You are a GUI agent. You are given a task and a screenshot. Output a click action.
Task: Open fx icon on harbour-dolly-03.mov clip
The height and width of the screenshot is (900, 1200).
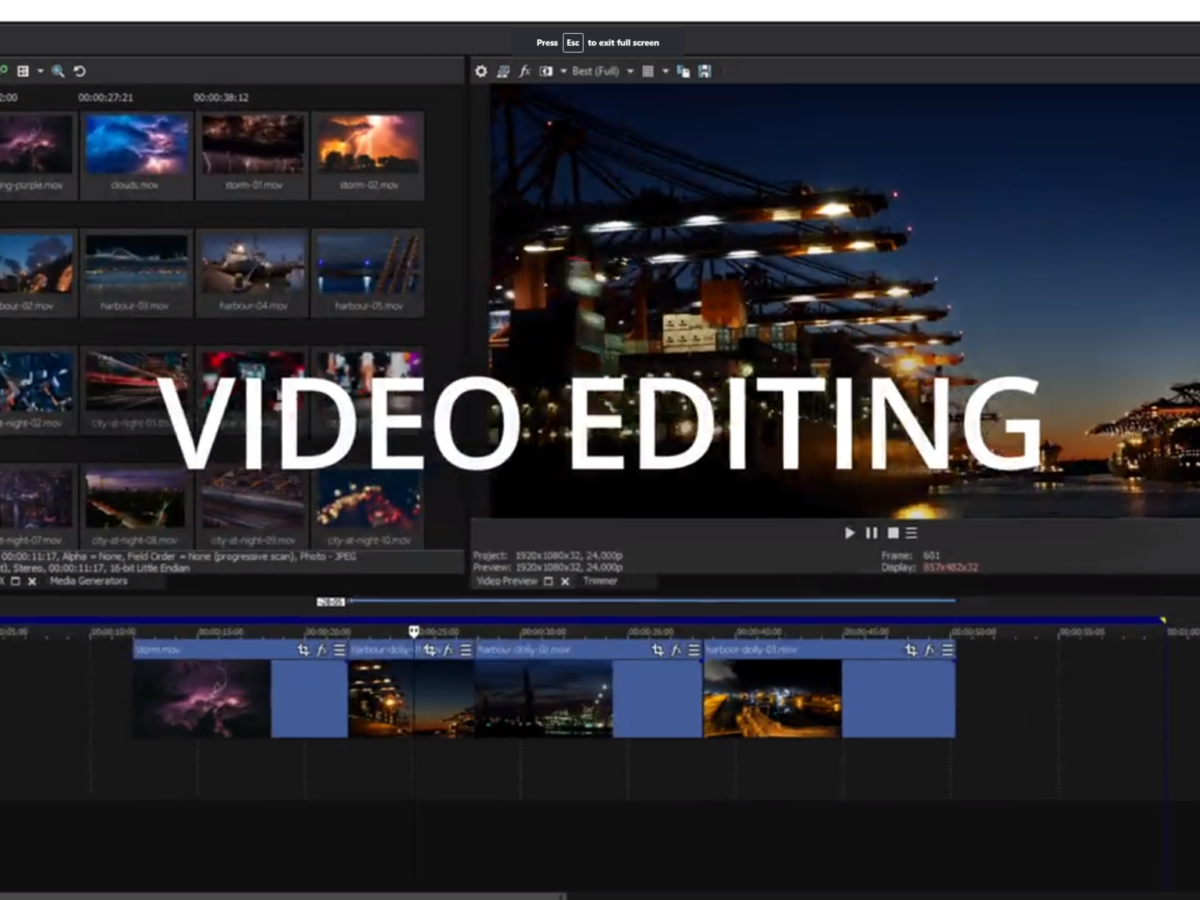click(929, 650)
